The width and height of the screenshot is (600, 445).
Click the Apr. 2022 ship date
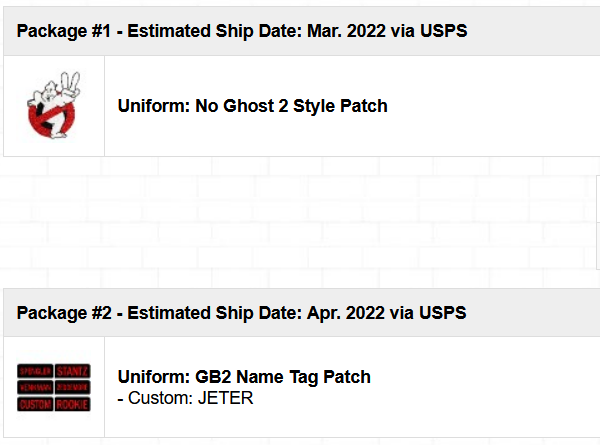pos(346,313)
